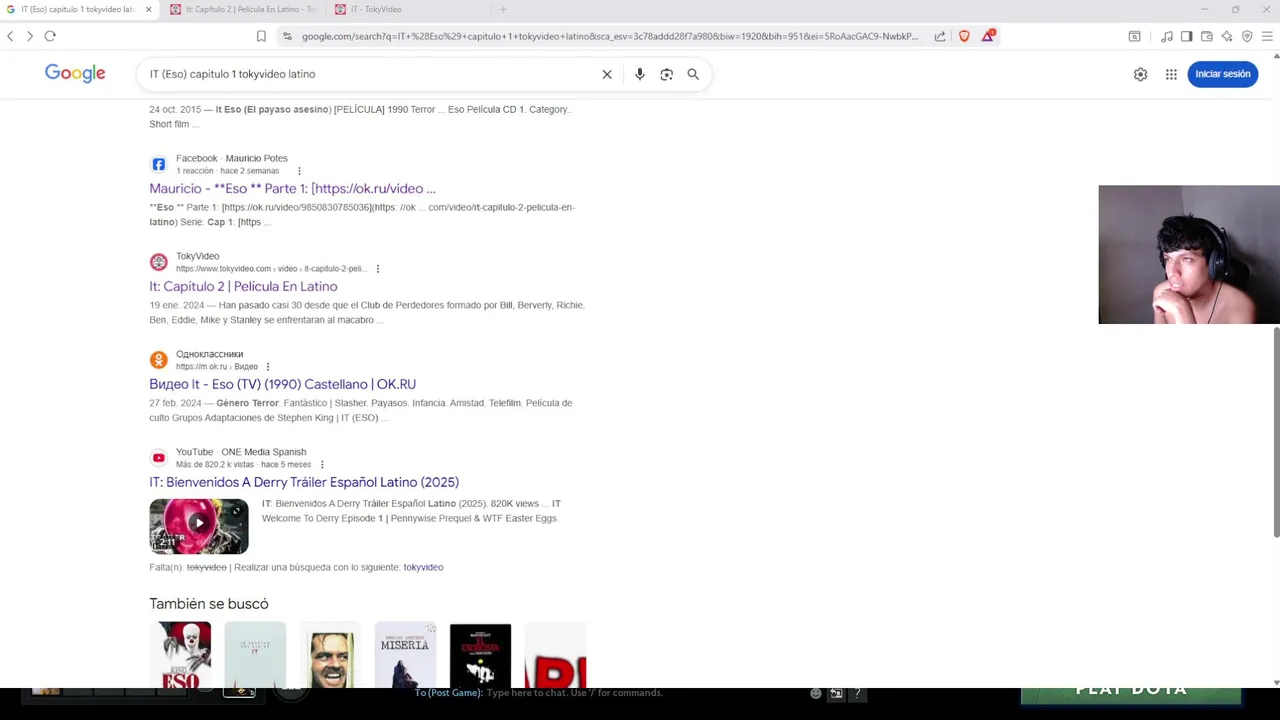The height and width of the screenshot is (720, 1280).
Task: Search by image with the Google Lens icon
Action: point(667,74)
